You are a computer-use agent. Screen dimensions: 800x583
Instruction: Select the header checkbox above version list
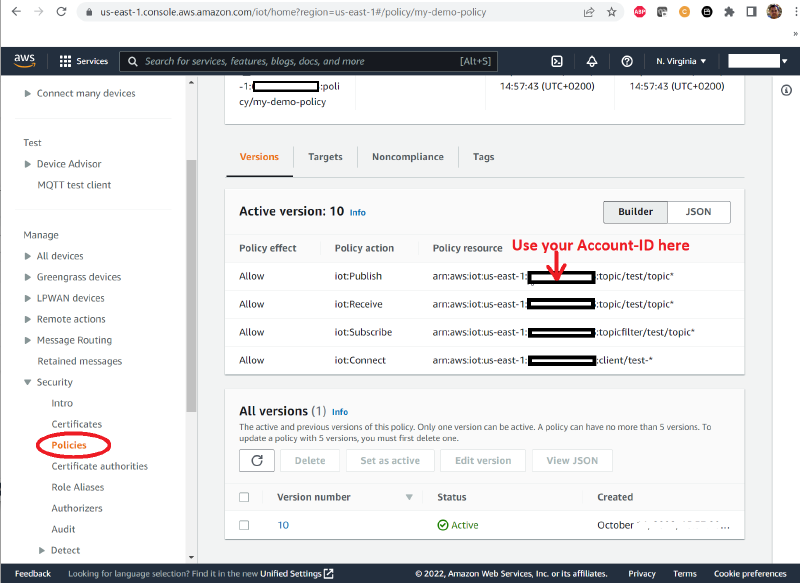click(x=244, y=497)
